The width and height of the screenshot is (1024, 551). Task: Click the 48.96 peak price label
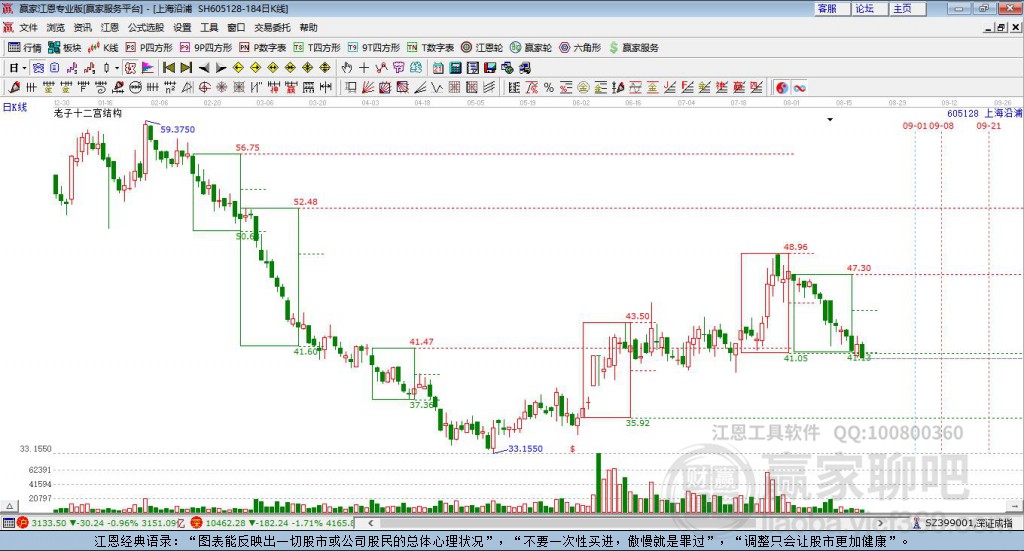coord(795,247)
